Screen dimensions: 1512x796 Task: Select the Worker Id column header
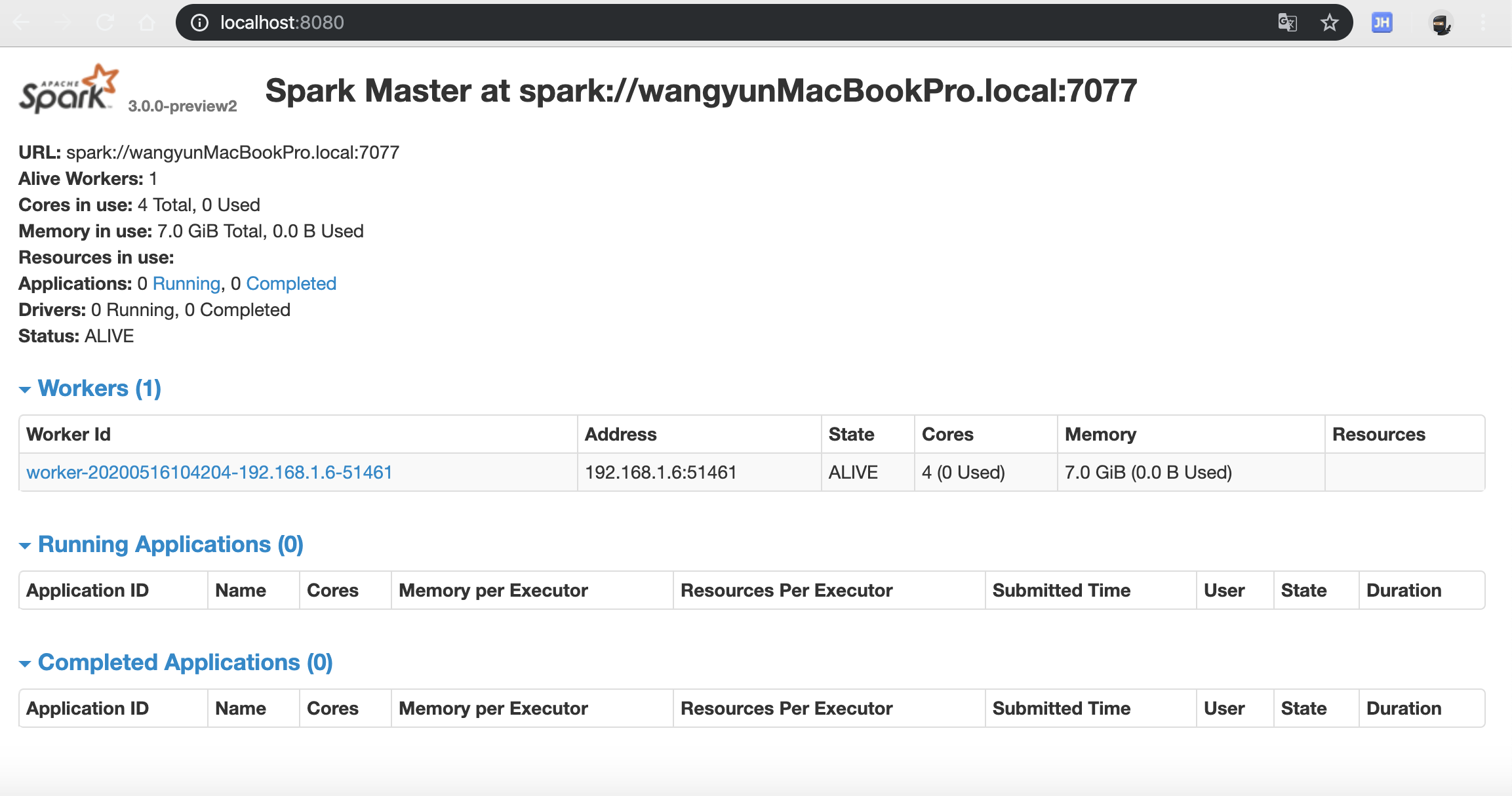[x=69, y=433]
